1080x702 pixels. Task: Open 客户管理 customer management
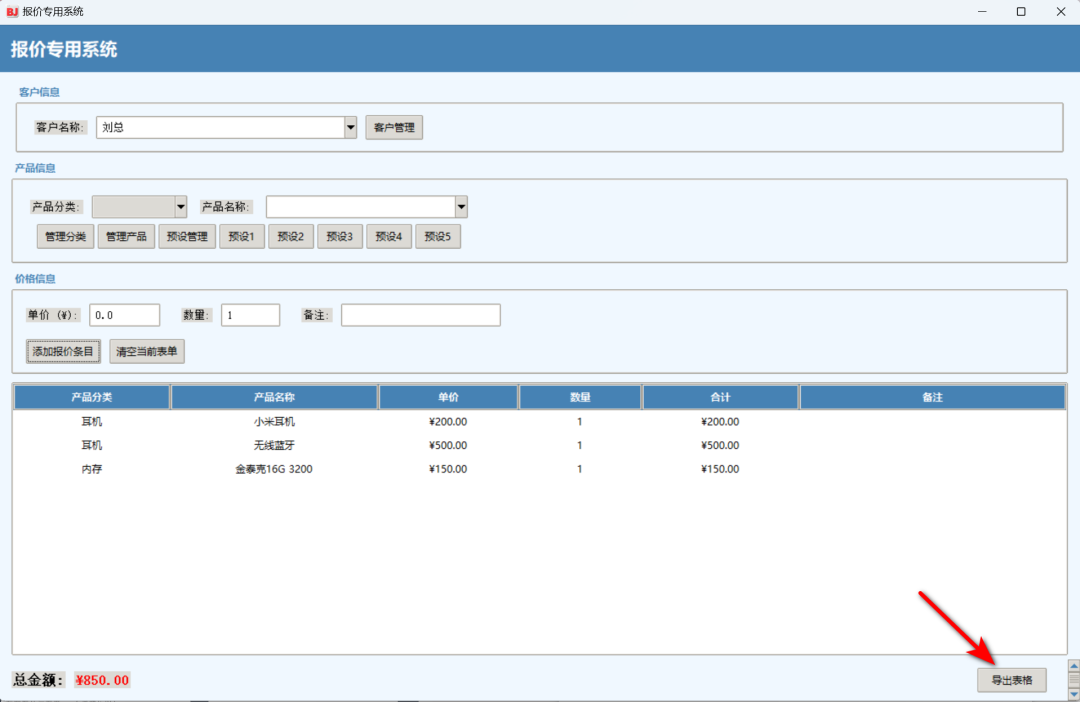pos(394,128)
